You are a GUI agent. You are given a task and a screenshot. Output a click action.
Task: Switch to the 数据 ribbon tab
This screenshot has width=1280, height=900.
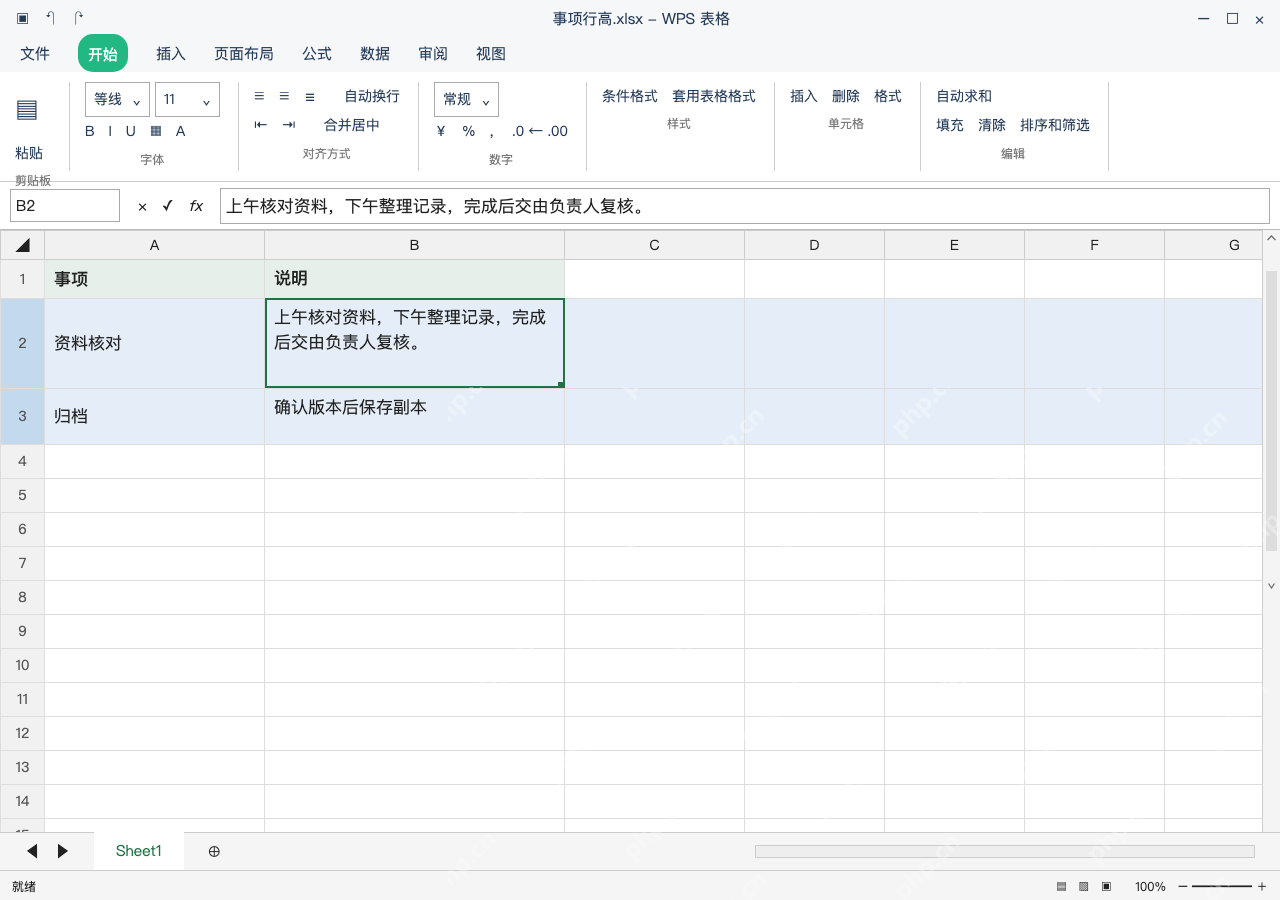click(x=375, y=54)
